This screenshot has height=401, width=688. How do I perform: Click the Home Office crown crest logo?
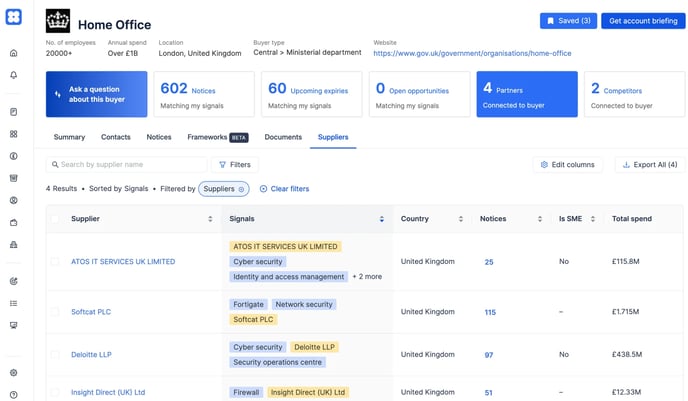(58, 21)
